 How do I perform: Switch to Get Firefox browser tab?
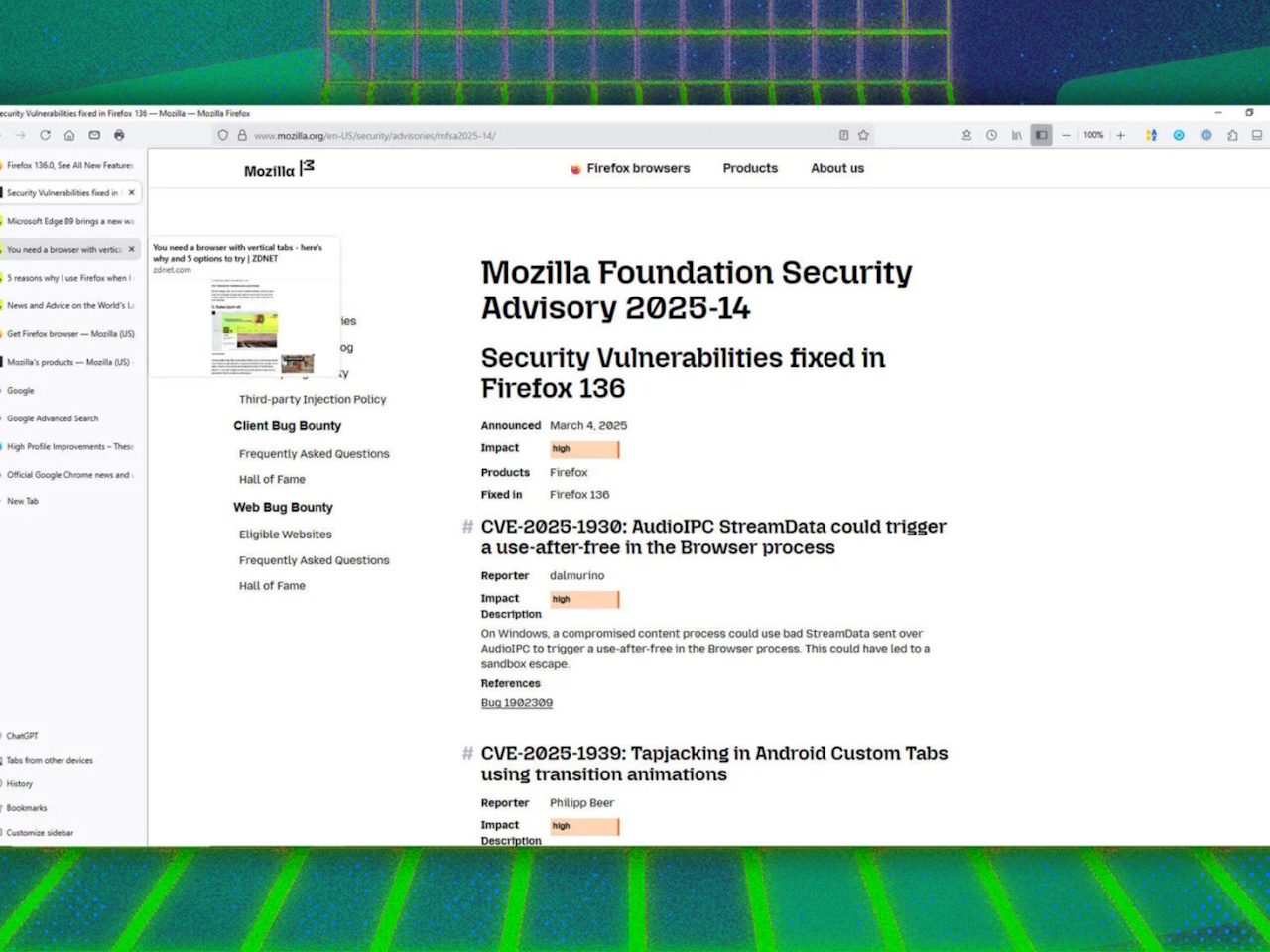tap(70, 334)
